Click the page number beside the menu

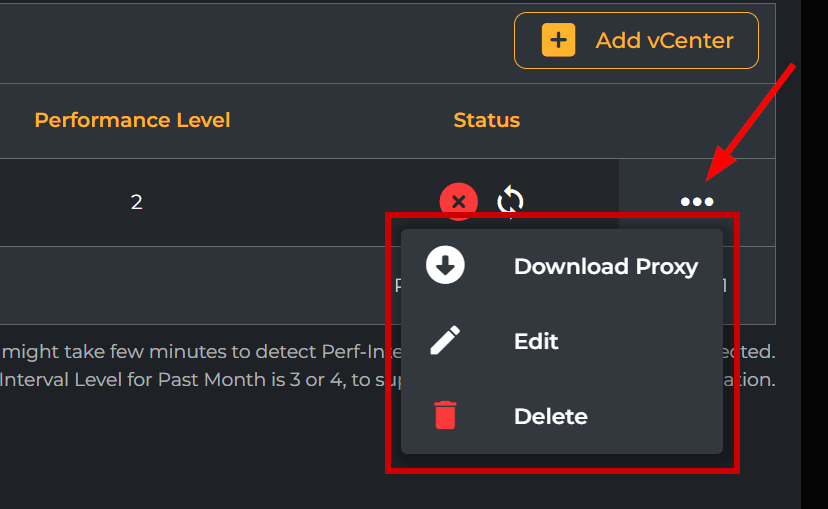tap(724, 286)
